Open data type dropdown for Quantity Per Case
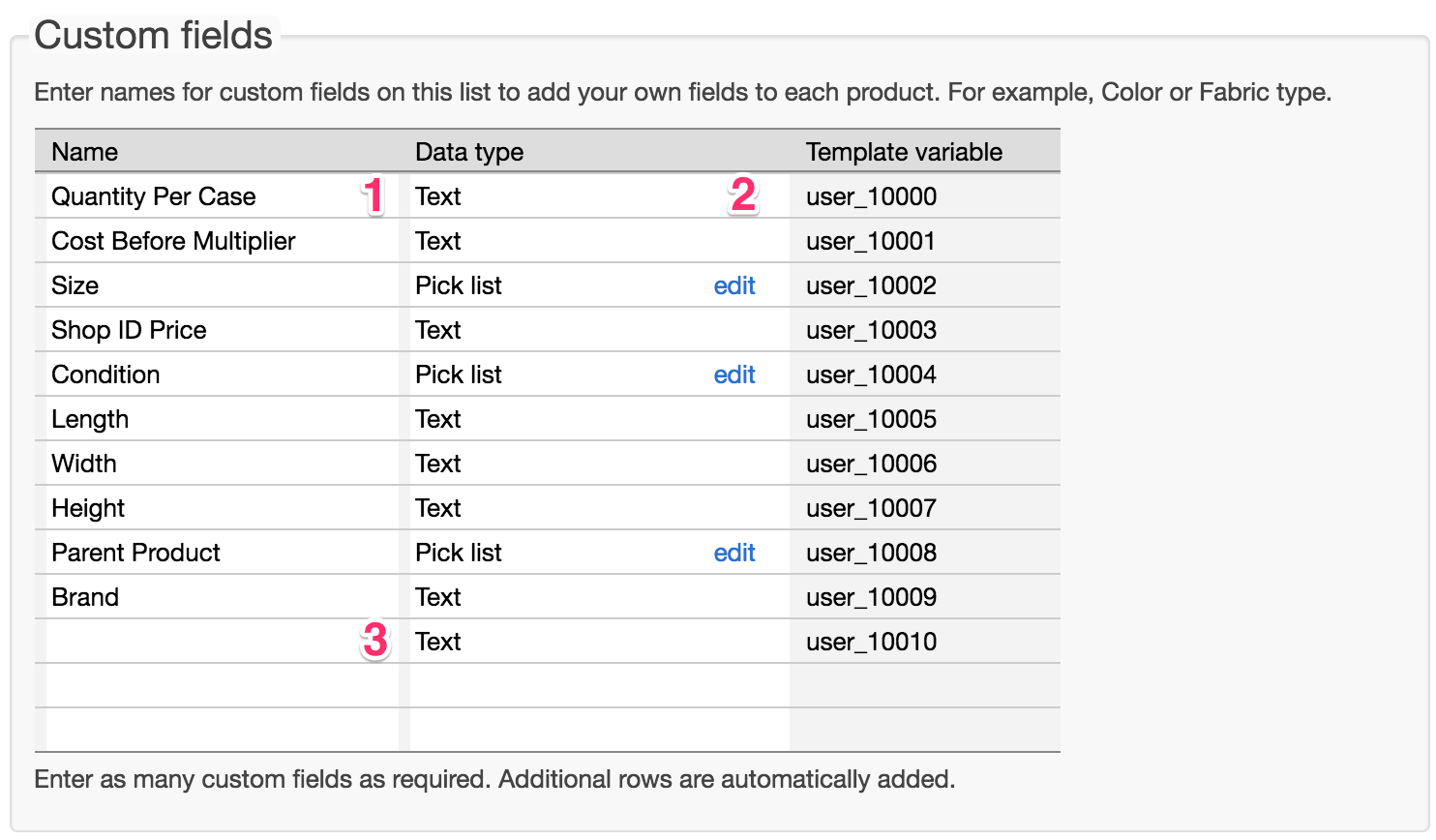This screenshot has height=840, width=1436. pyautogui.click(x=600, y=196)
